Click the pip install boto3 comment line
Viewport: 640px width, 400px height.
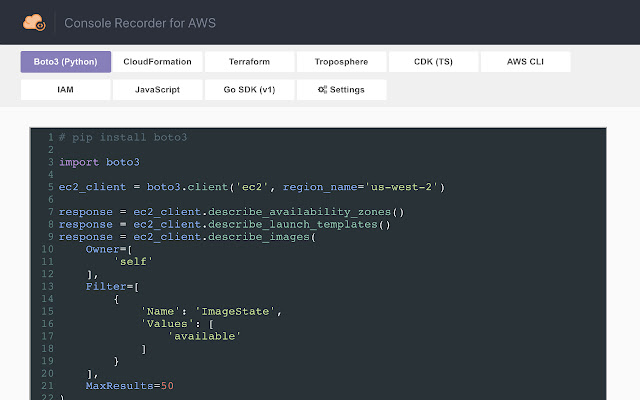coord(123,137)
